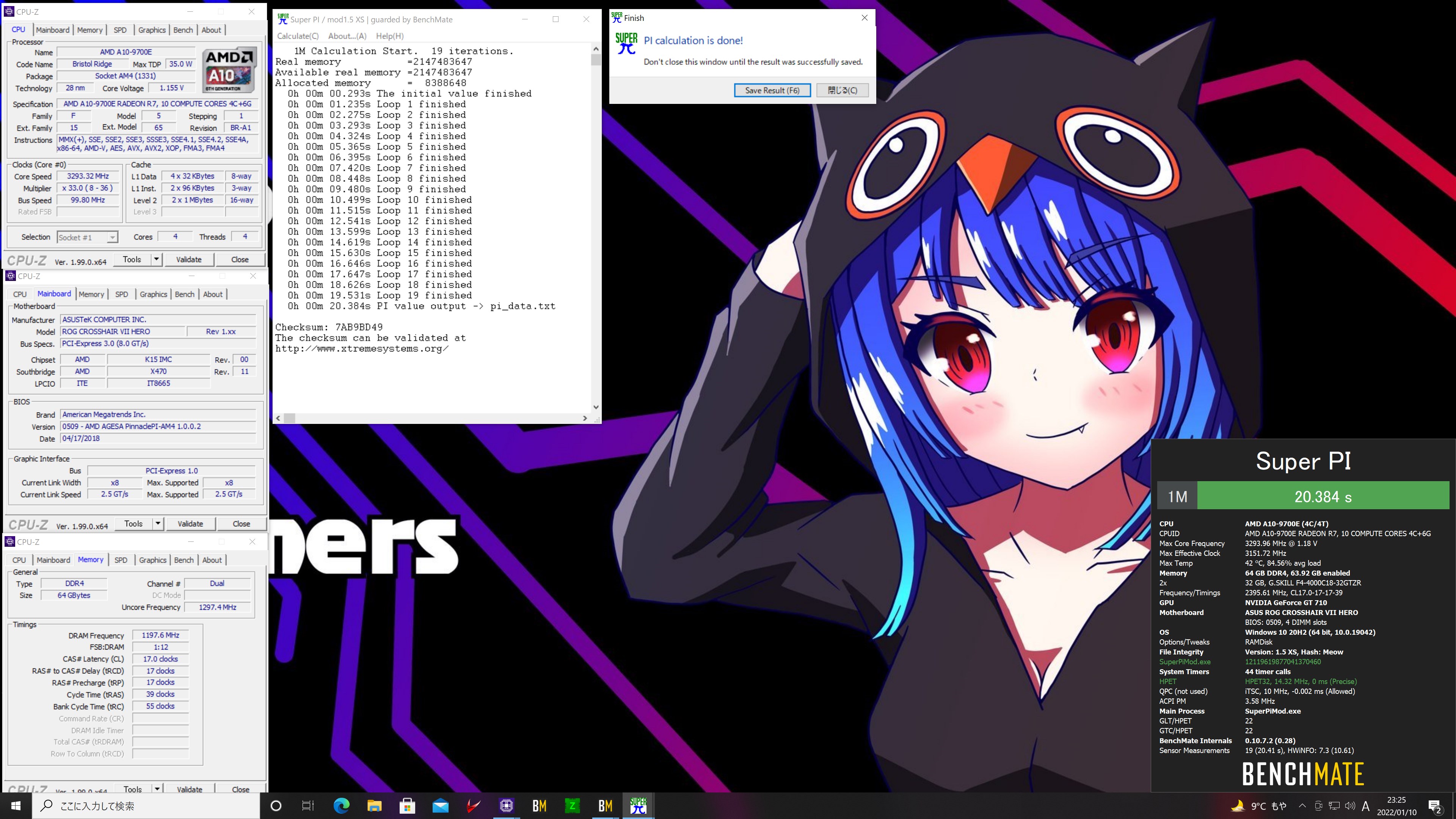Open the Calculate(C) menu in Super PI

pos(298,36)
